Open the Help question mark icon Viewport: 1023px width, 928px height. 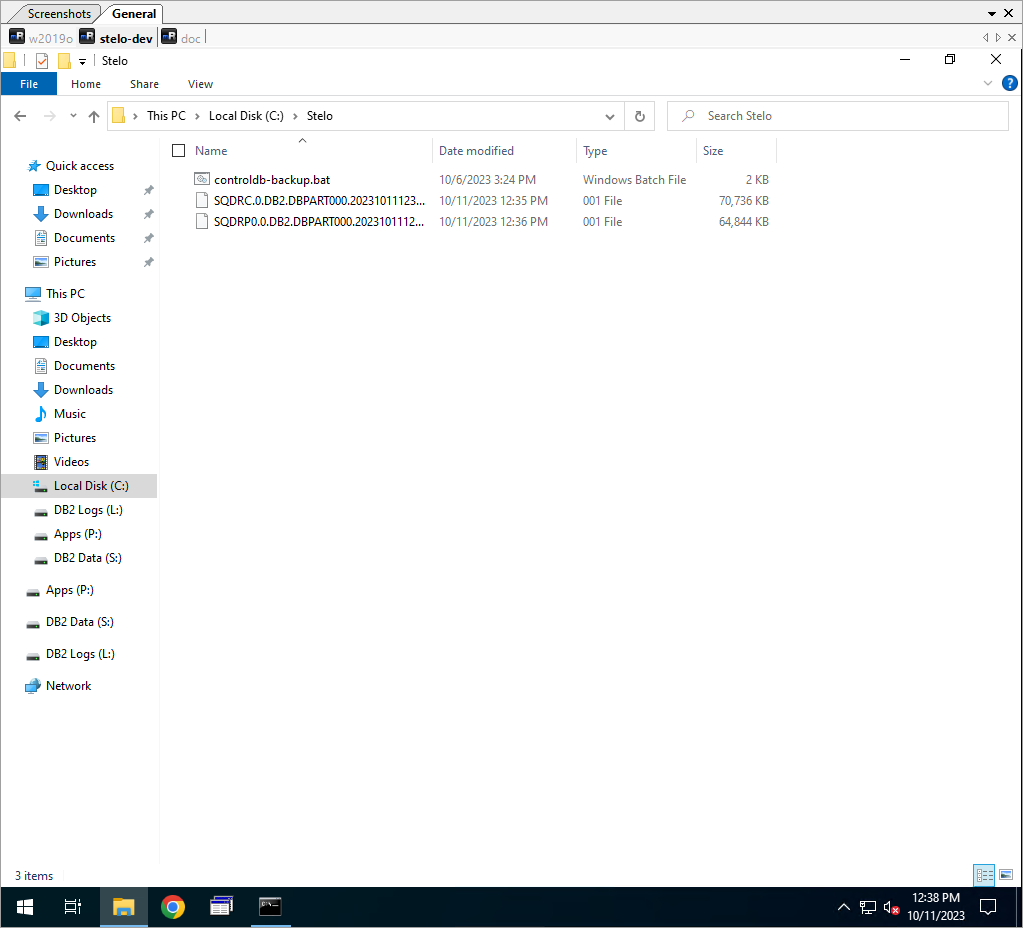[1009, 83]
